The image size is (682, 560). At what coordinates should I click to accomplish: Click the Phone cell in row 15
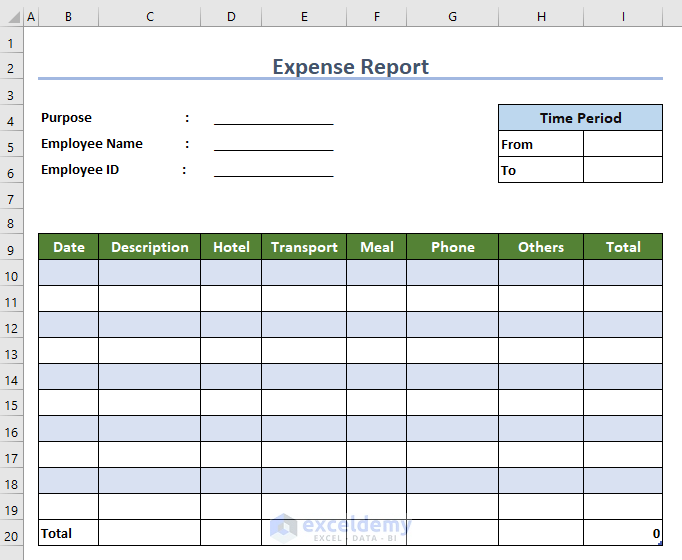452,403
